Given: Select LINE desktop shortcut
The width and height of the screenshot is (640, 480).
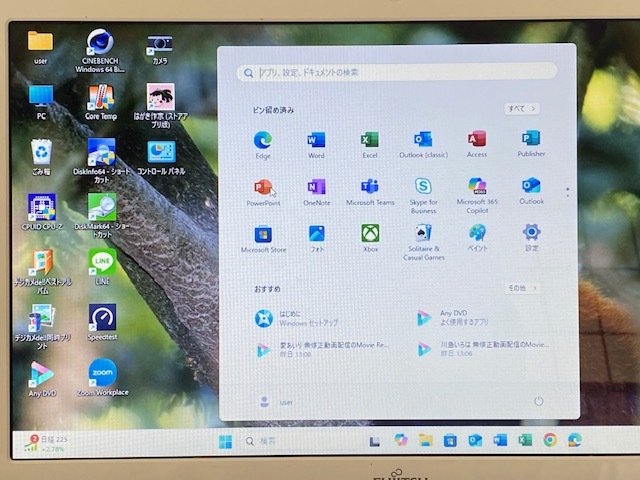Looking at the screenshot, I should (102, 267).
